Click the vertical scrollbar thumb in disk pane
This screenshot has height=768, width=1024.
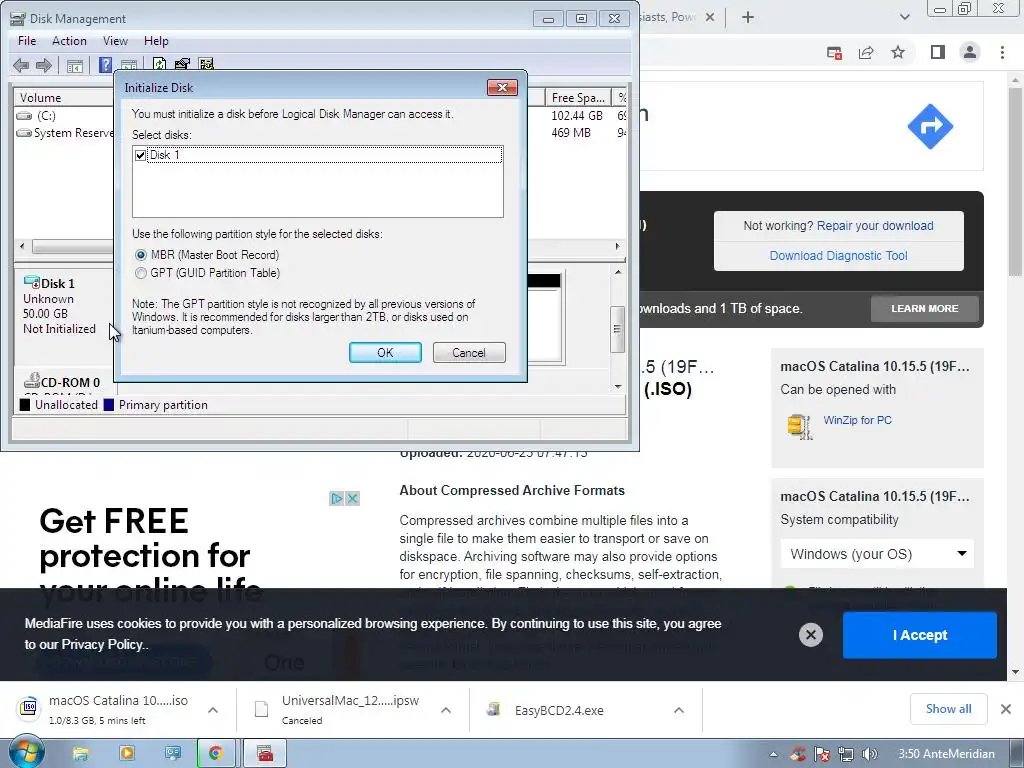coord(617,329)
